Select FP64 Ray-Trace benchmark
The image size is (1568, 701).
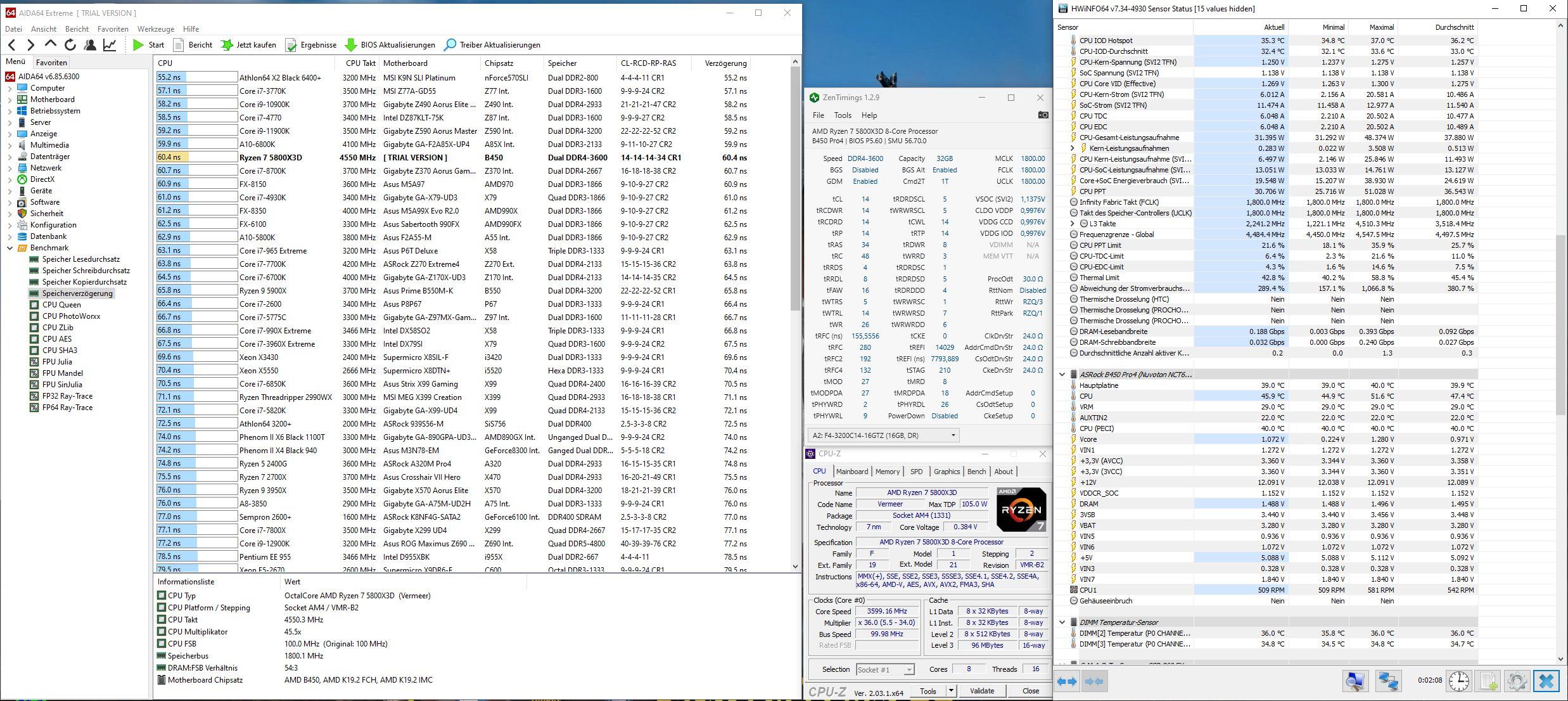(x=67, y=408)
